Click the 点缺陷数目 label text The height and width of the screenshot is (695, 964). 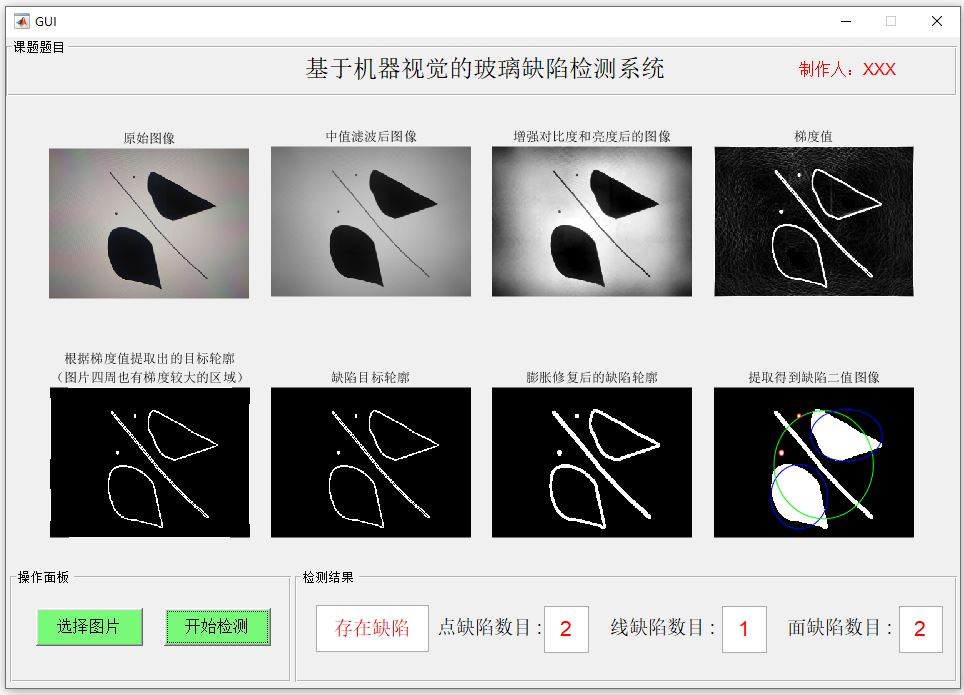click(490, 627)
